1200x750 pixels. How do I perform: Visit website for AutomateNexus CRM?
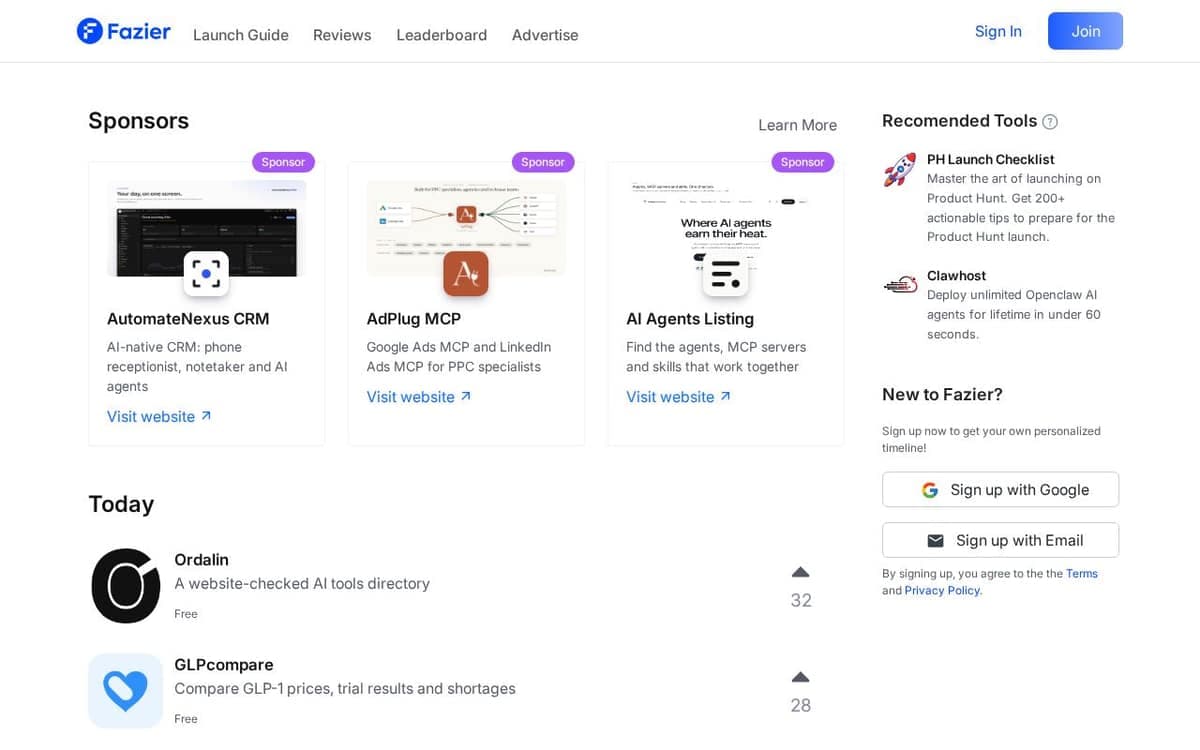coord(159,417)
